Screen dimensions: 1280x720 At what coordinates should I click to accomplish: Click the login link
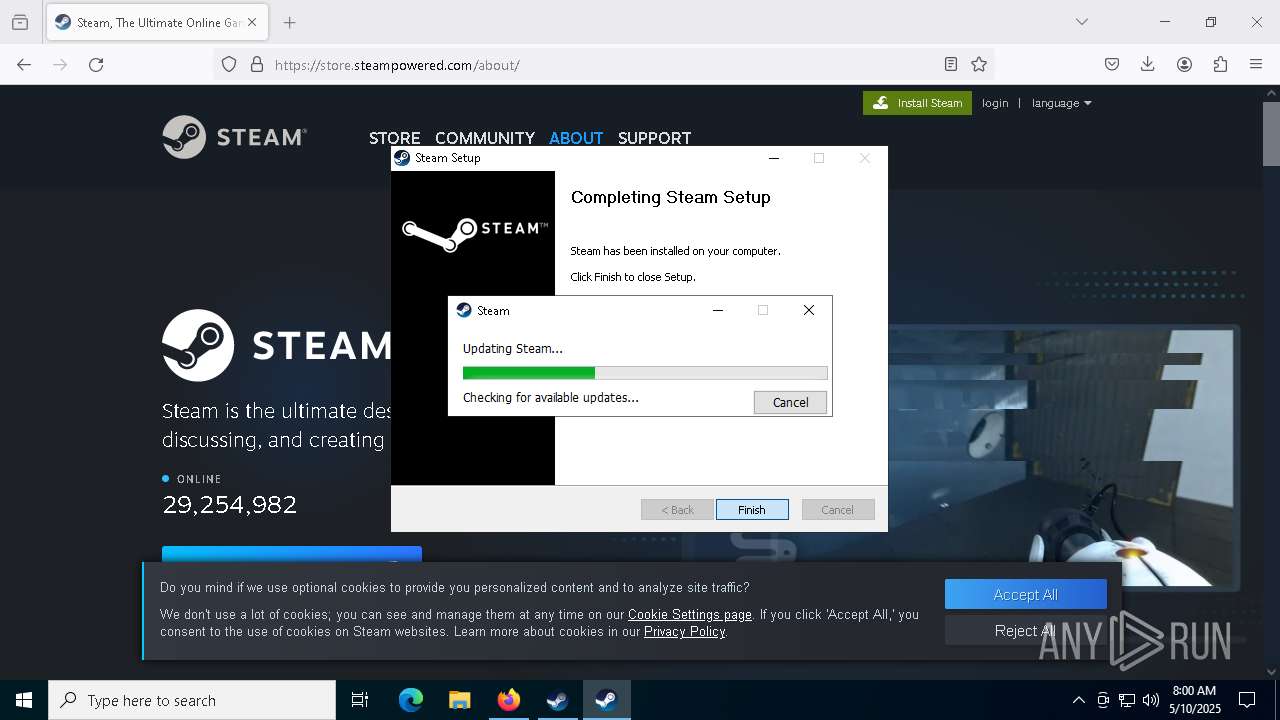(995, 103)
